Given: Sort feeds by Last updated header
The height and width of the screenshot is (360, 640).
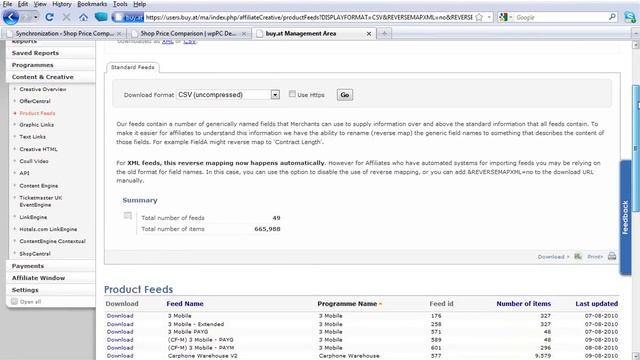Looking at the screenshot, I should tap(597, 304).
